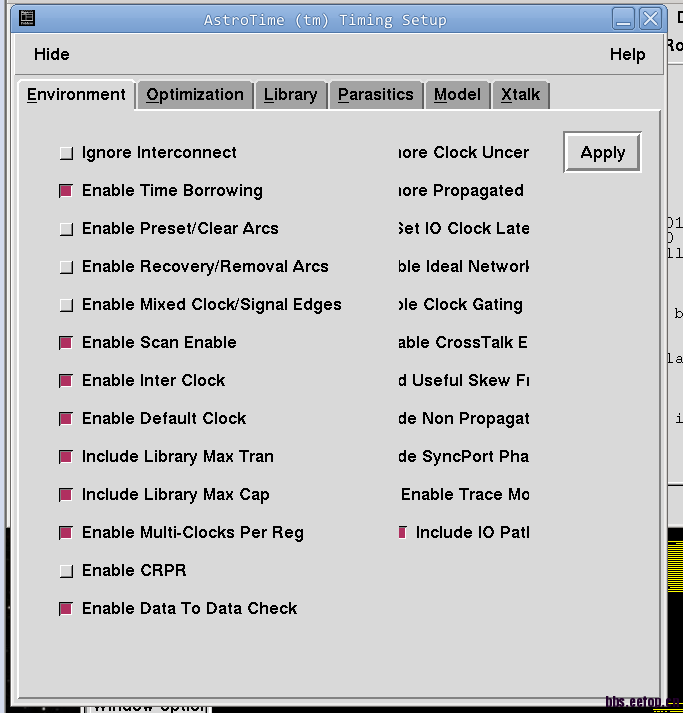The image size is (683, 713).
Task: Switch to the Optimization tab
Action: (195, 95)
